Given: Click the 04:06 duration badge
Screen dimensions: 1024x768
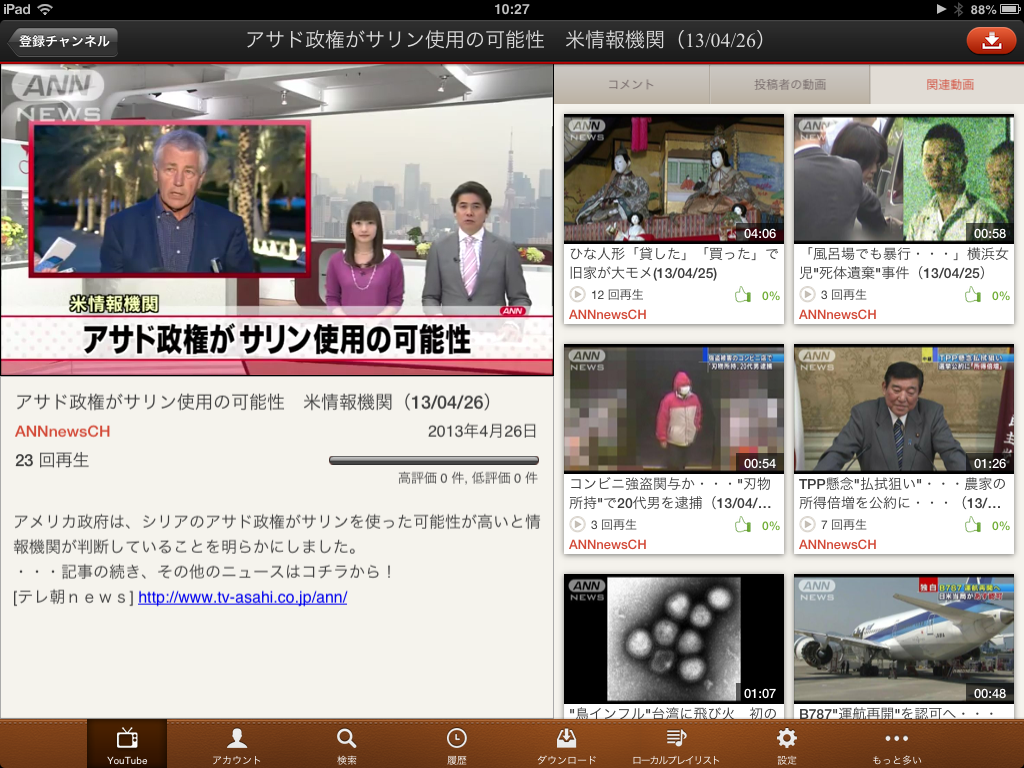Looking at the screenshot, I should click(760, 233).
